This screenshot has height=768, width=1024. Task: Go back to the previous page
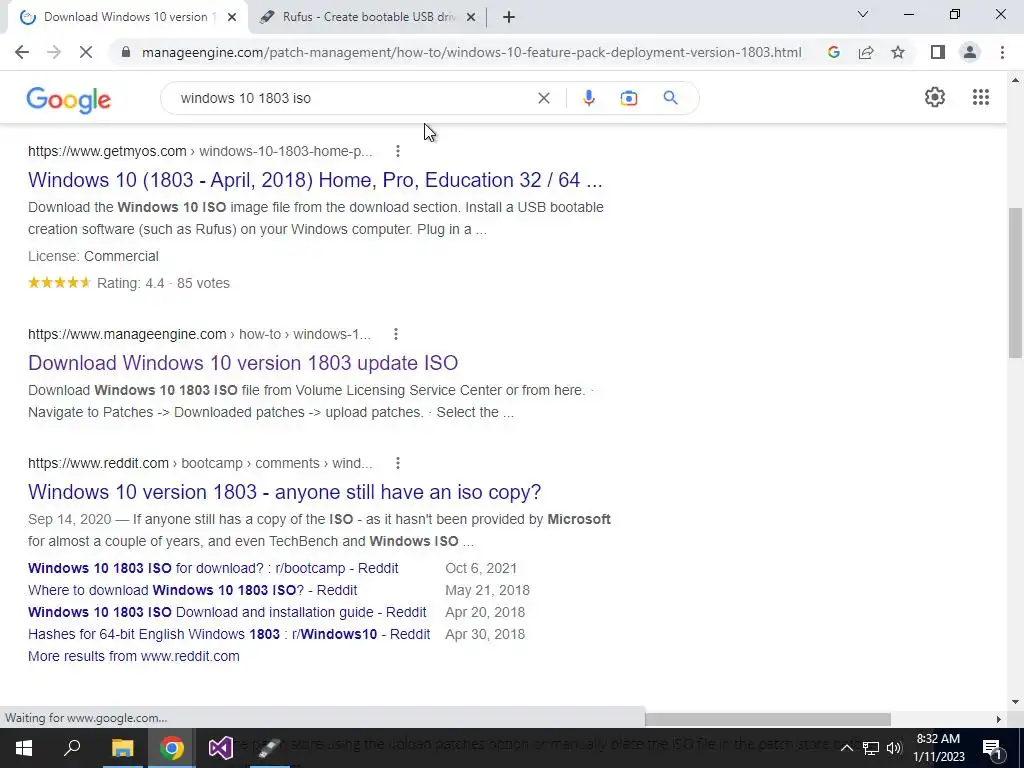[x=22, y=52]
